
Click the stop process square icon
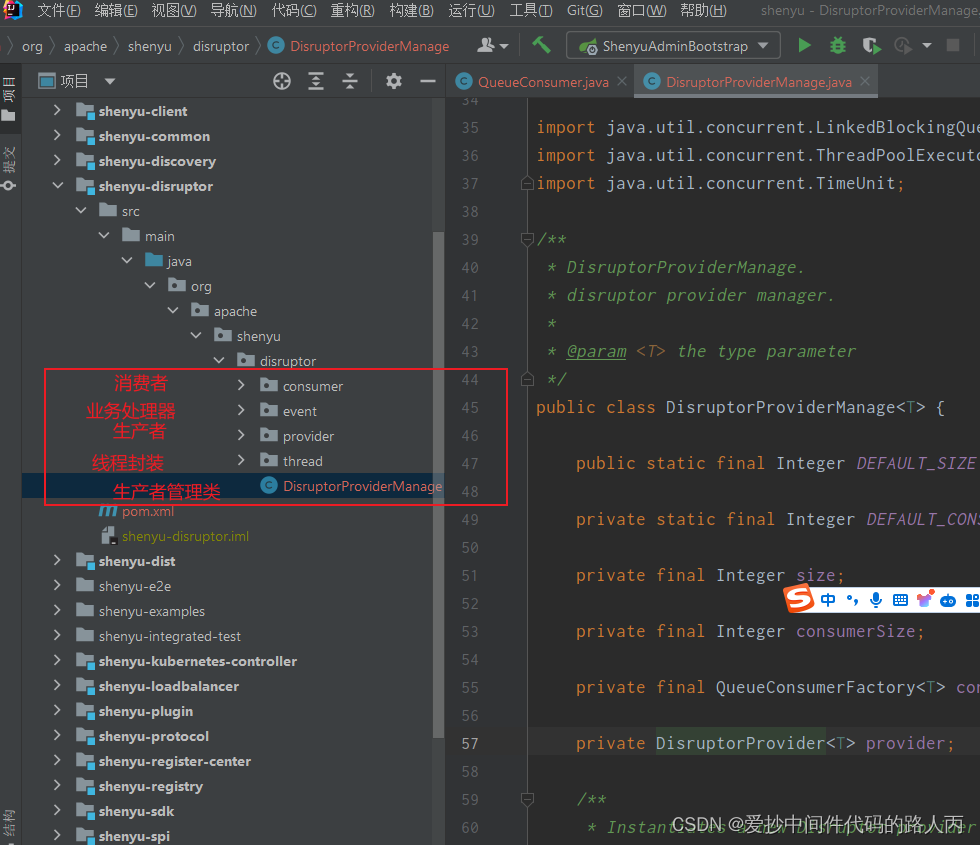click(x=952, y=45)
